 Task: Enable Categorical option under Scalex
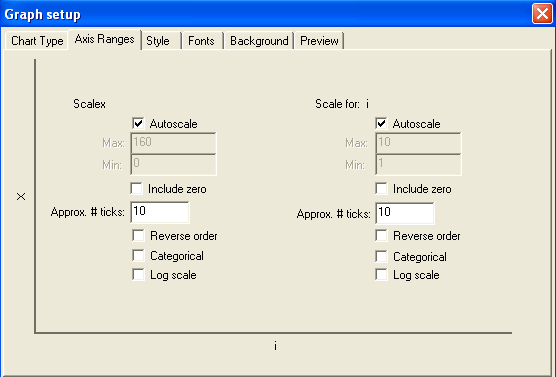138,255
